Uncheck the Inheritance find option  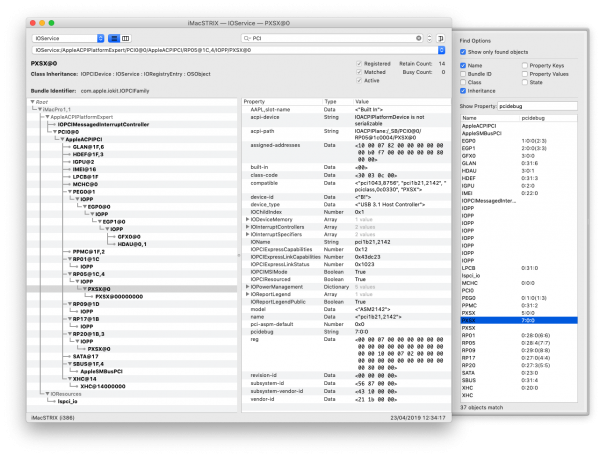point(463,90)
